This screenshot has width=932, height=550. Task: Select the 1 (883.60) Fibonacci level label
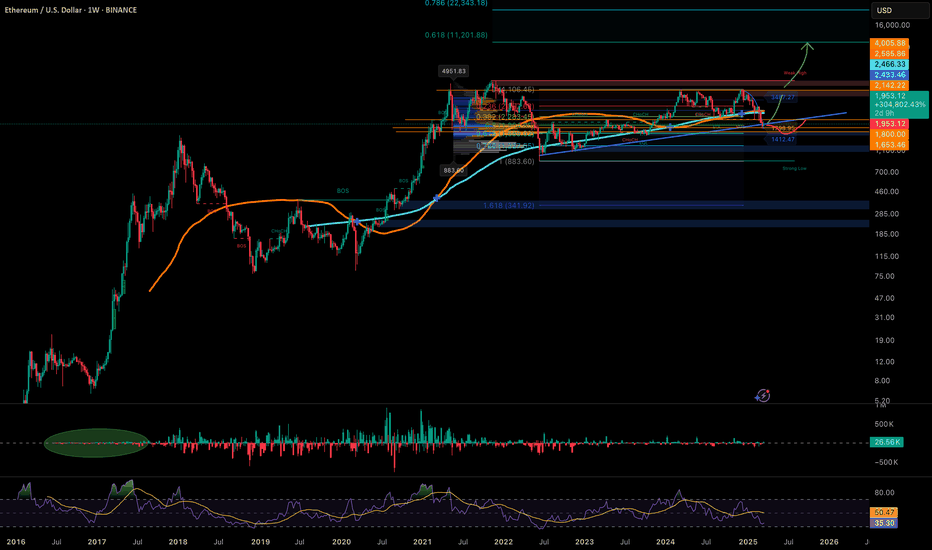click(517, 161)
